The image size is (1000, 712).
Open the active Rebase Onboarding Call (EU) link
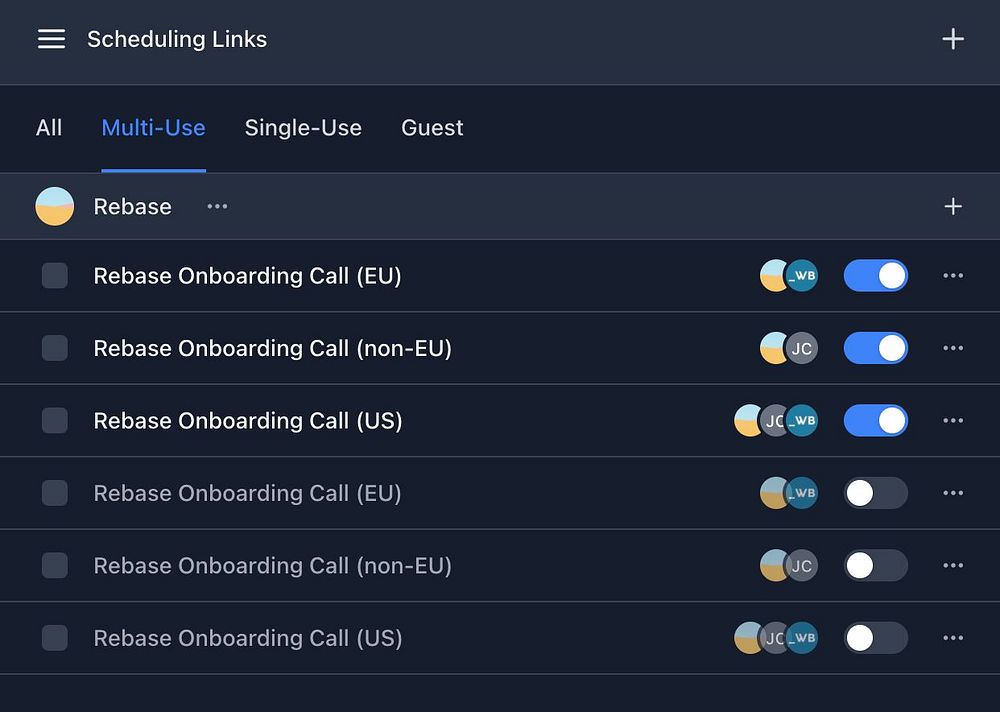pyautogui.click(x=247, y=276)
